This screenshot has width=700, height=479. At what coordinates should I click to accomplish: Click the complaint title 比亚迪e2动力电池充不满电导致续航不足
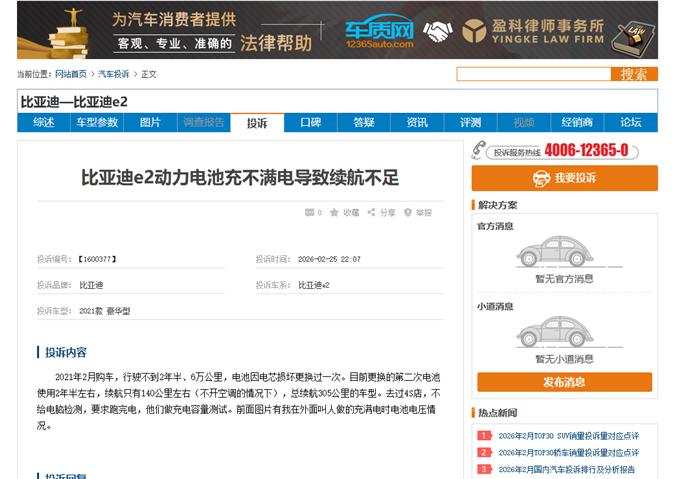click(x=240, y=178)
